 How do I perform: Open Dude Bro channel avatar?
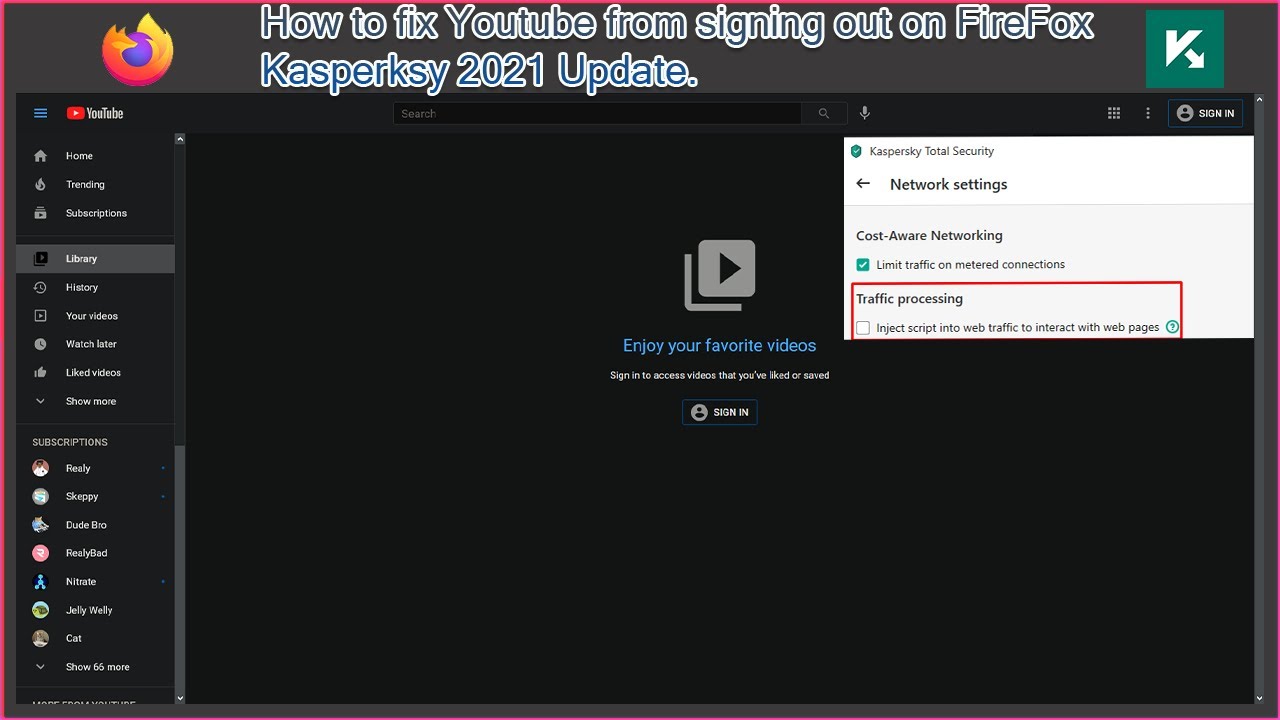(x=40, y=525)
